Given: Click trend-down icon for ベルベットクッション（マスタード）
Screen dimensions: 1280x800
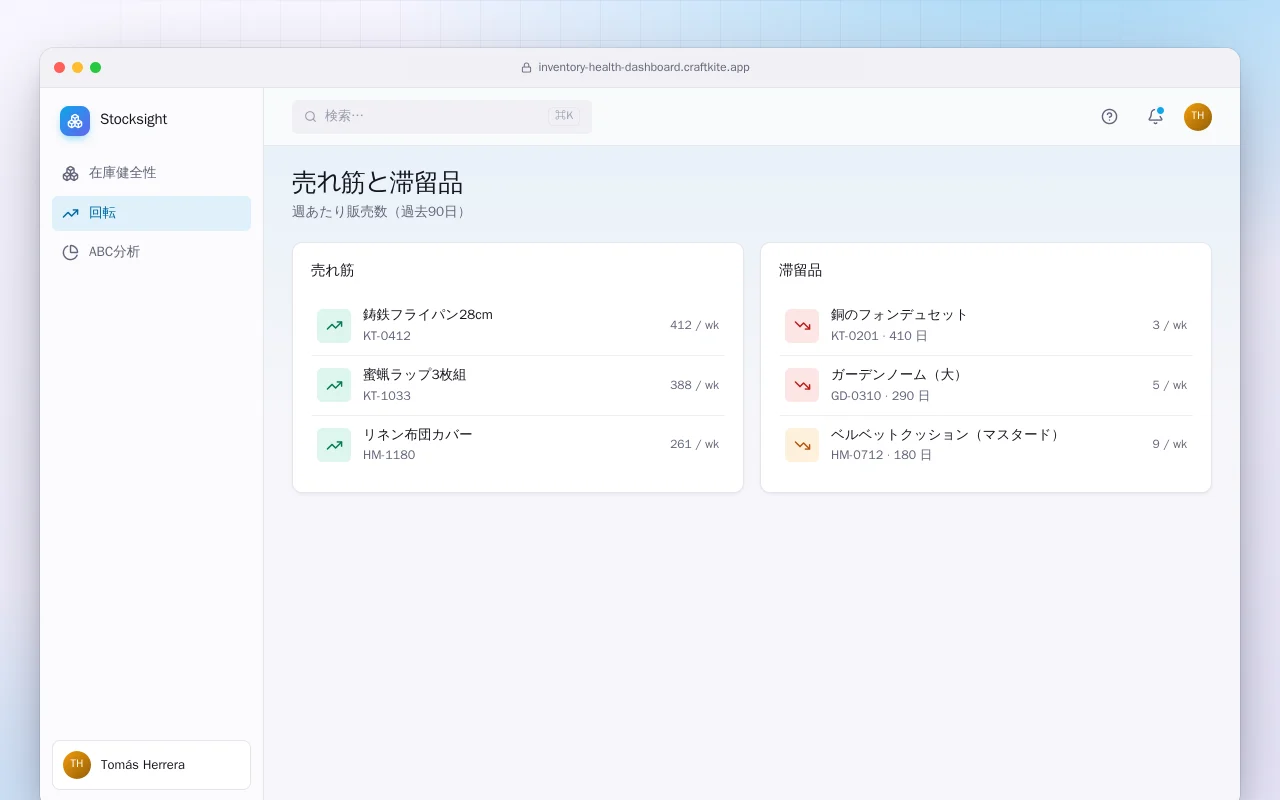Looking at the screenshot, I should pos(802,445).
